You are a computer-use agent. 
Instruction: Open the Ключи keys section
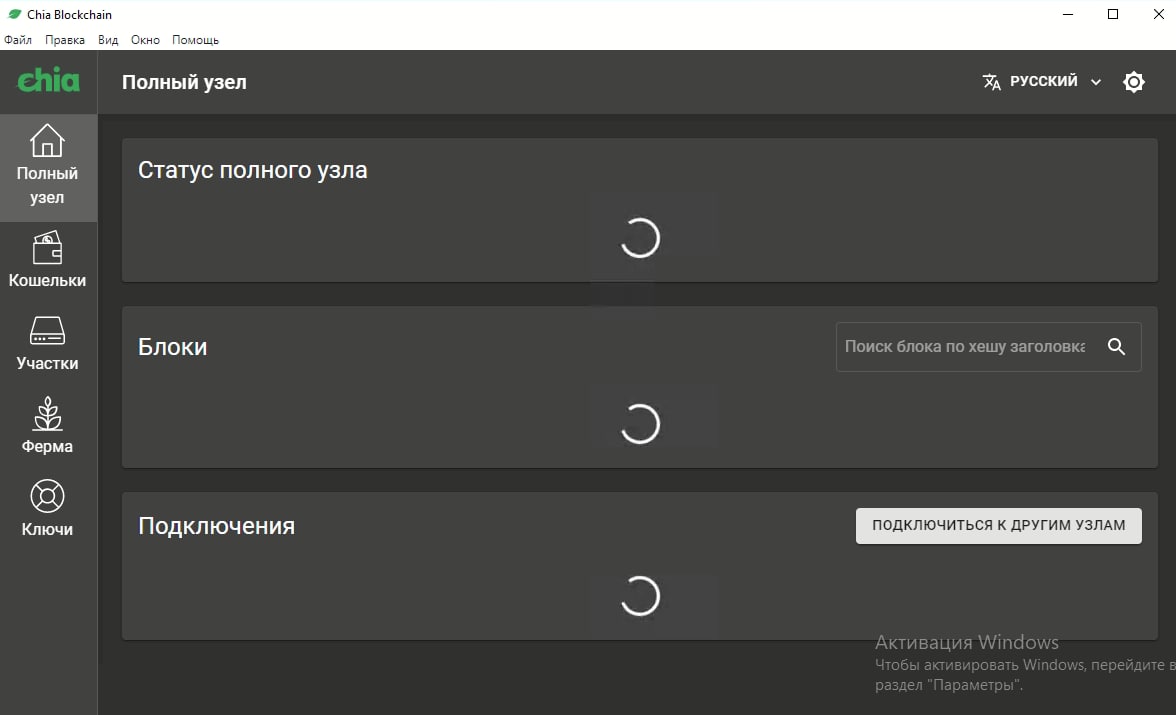click(x=48, y=509)
